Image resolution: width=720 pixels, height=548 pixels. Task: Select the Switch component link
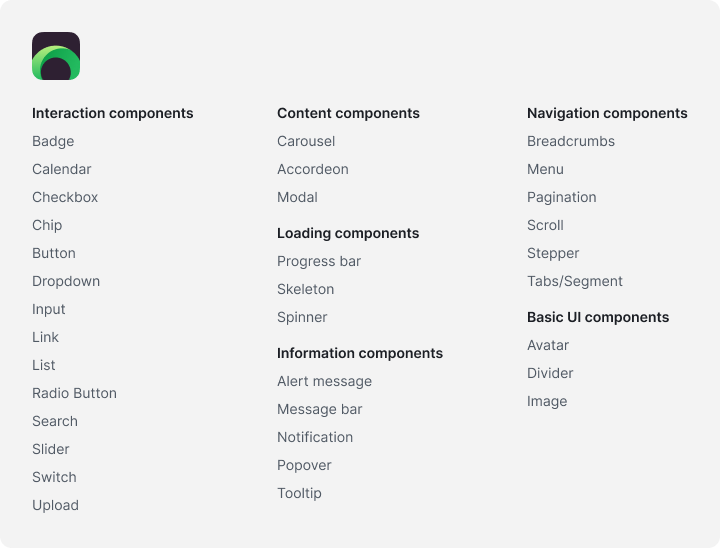coord(54,477)
